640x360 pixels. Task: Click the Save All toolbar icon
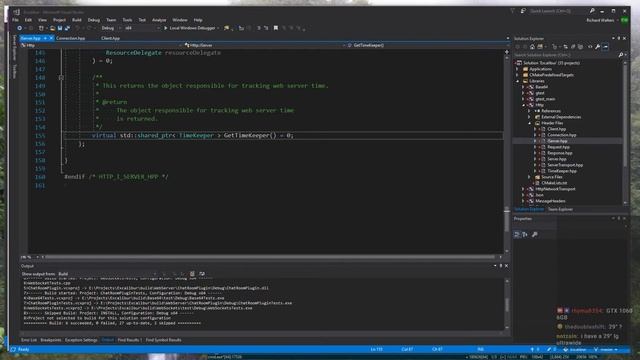[67, 28]
